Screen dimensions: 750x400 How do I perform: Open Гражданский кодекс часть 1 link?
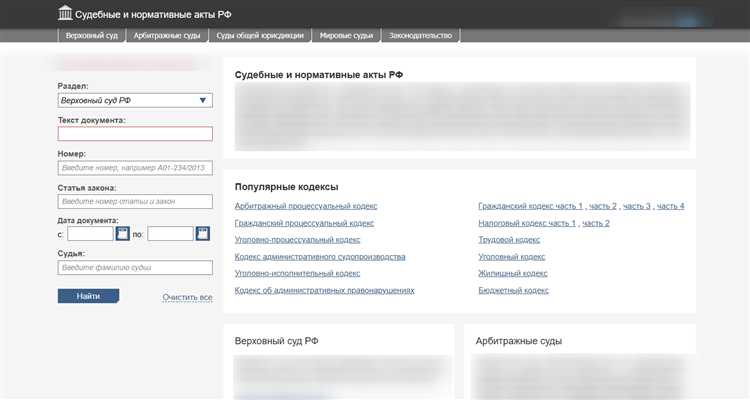point(530,206)
